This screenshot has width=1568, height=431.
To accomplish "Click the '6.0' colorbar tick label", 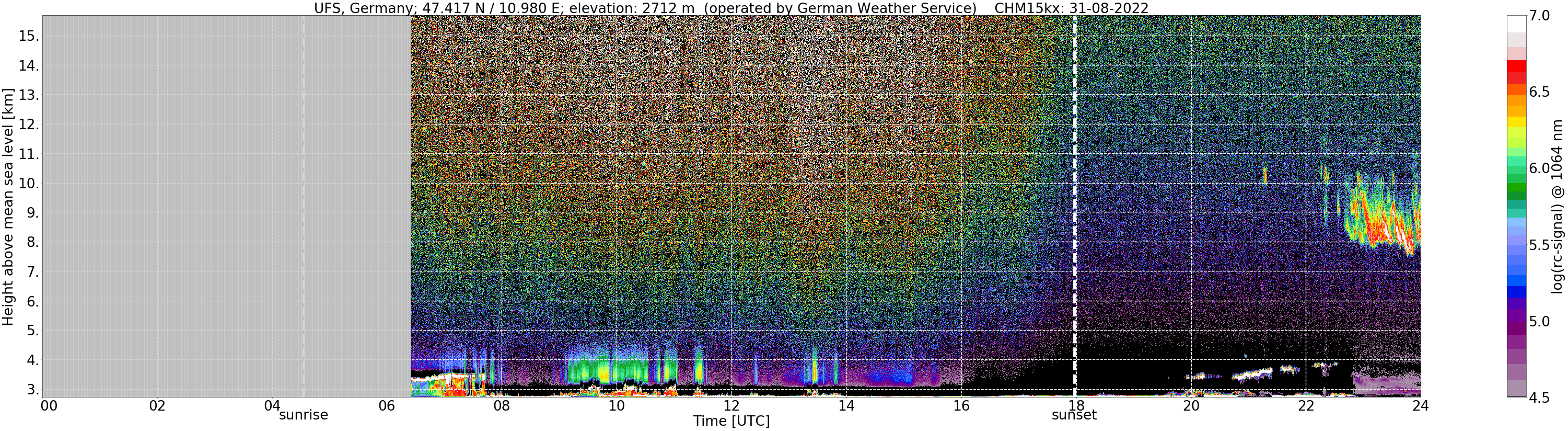I will tap(1539, 168).
